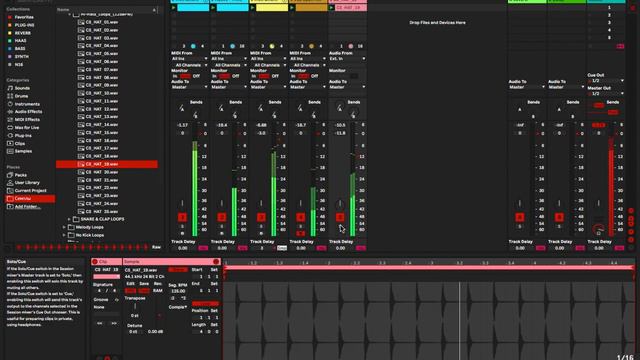Toggle the RAM mode switch
The width and height of the screenshot is (640, 360).
coord(158,291)
